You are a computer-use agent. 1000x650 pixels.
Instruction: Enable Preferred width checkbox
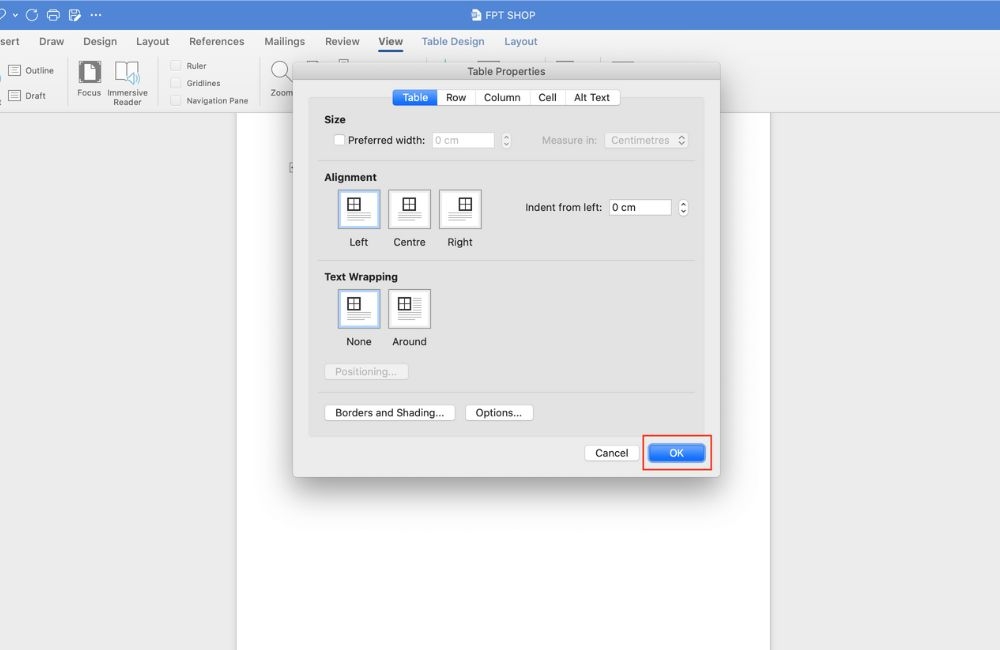[x=339, y=140]
